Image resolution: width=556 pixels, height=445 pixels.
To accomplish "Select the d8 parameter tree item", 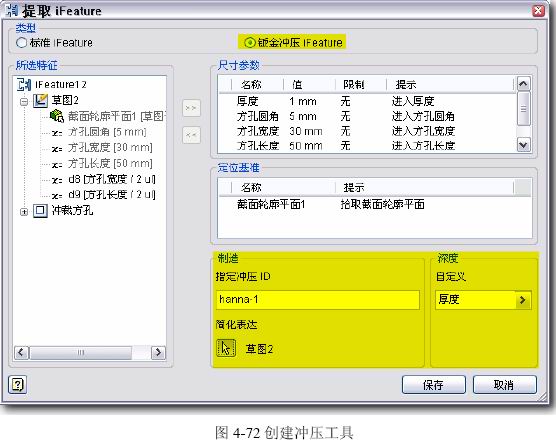I will click(103, 179).
